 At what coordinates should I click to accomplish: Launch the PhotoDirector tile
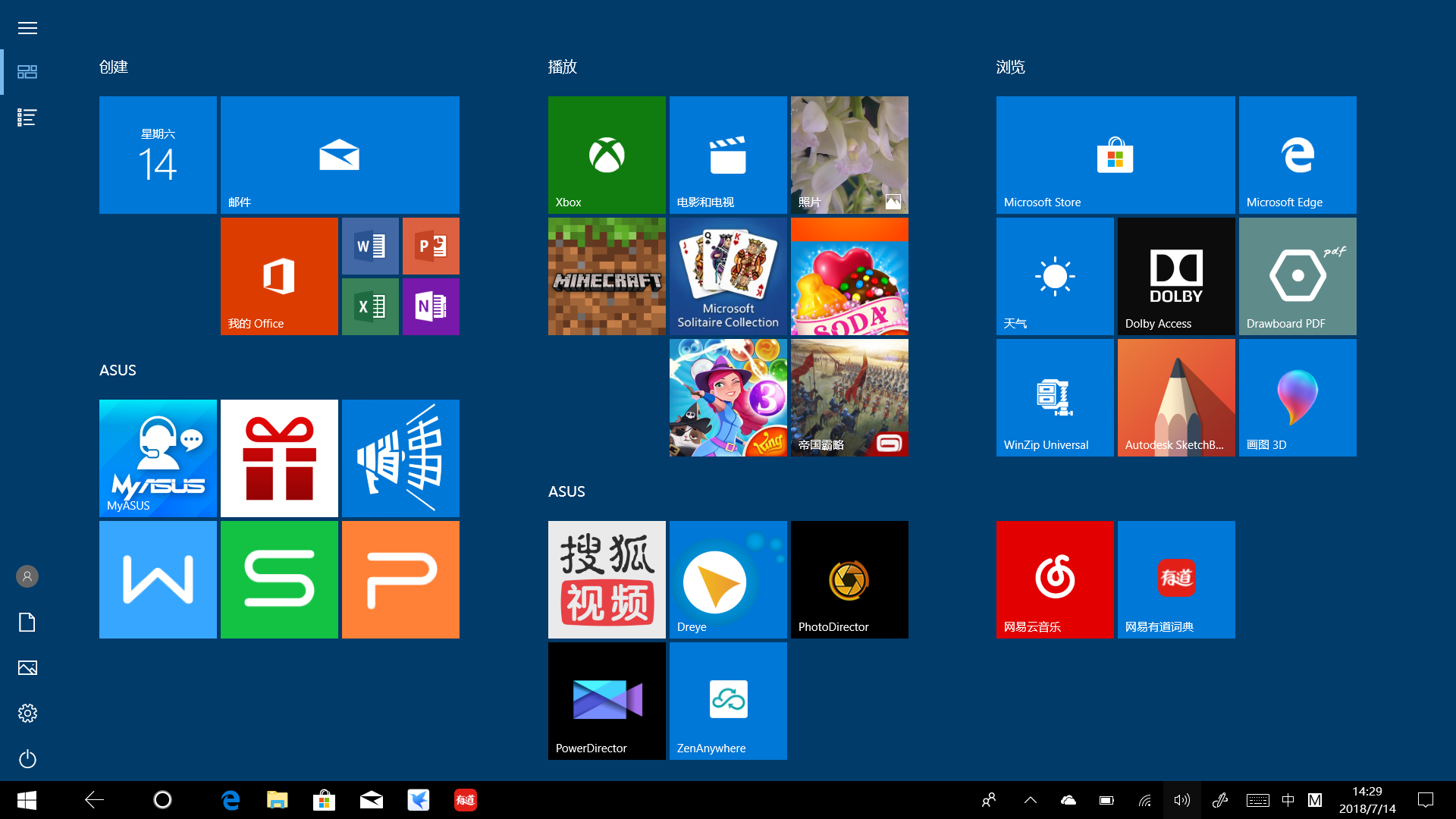(x=849, y=579)
